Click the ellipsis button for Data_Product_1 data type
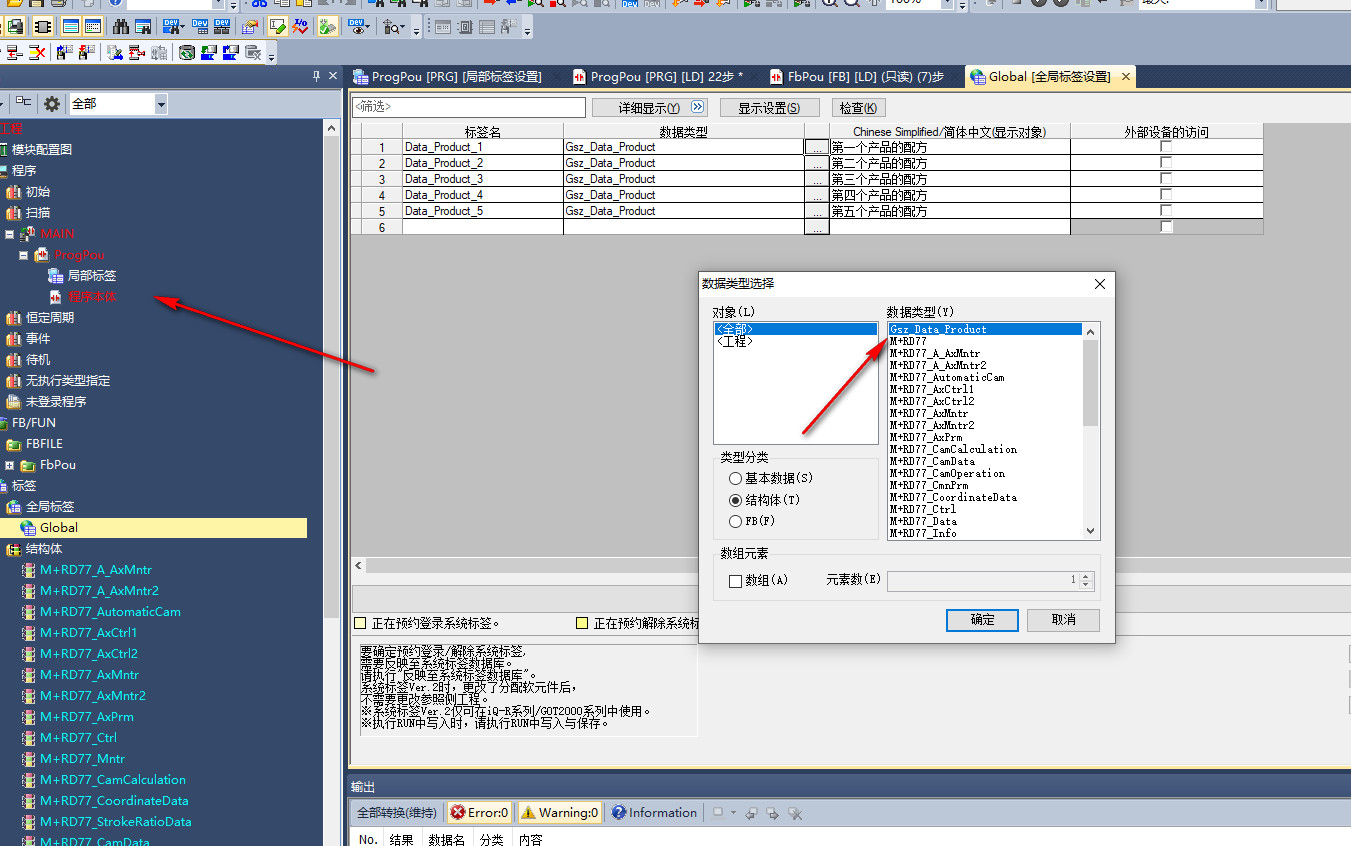The image size is (1351, 846). [x=817, y=147]
